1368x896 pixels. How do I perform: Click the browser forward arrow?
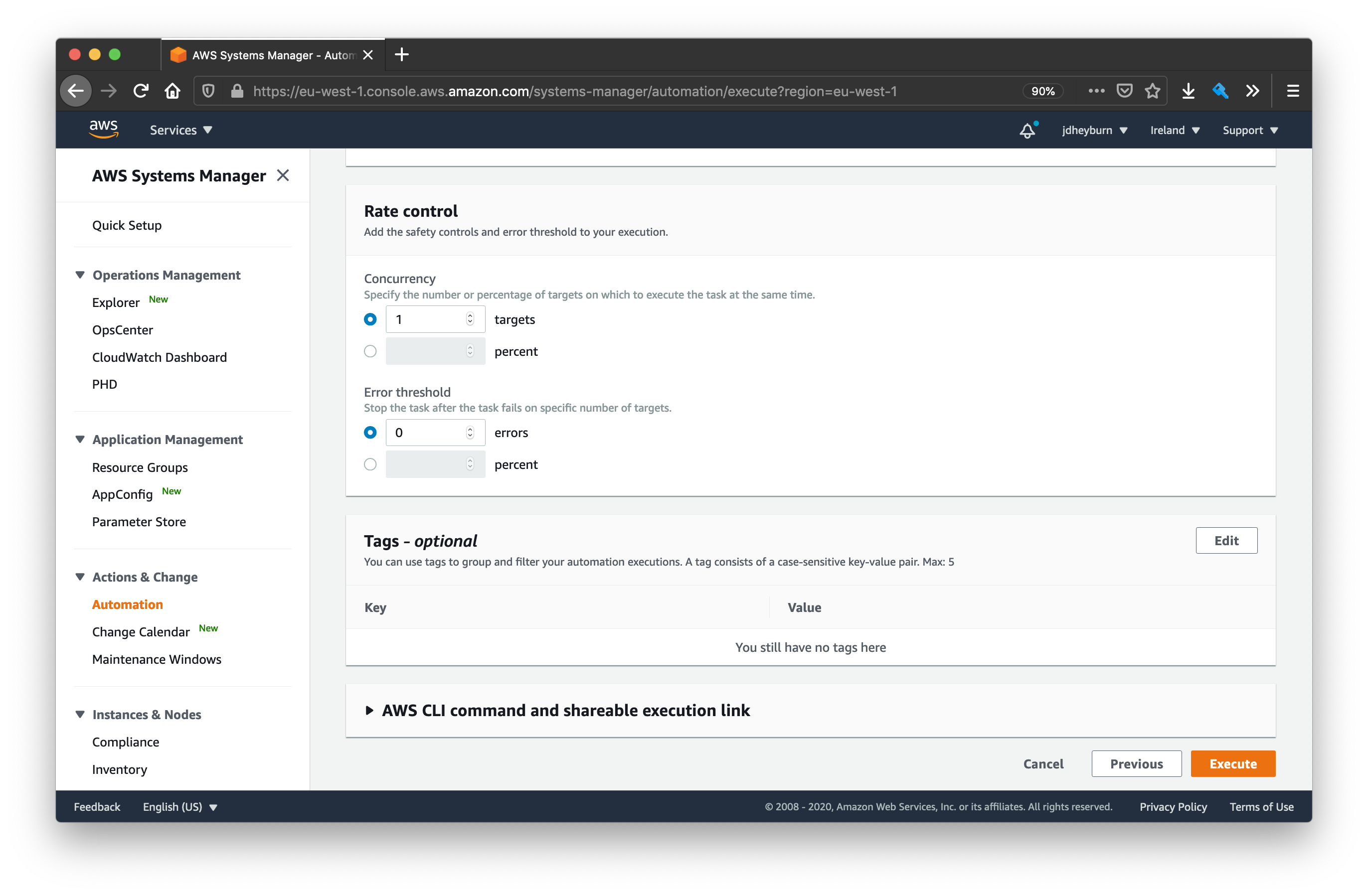click(x=109, y=91)
